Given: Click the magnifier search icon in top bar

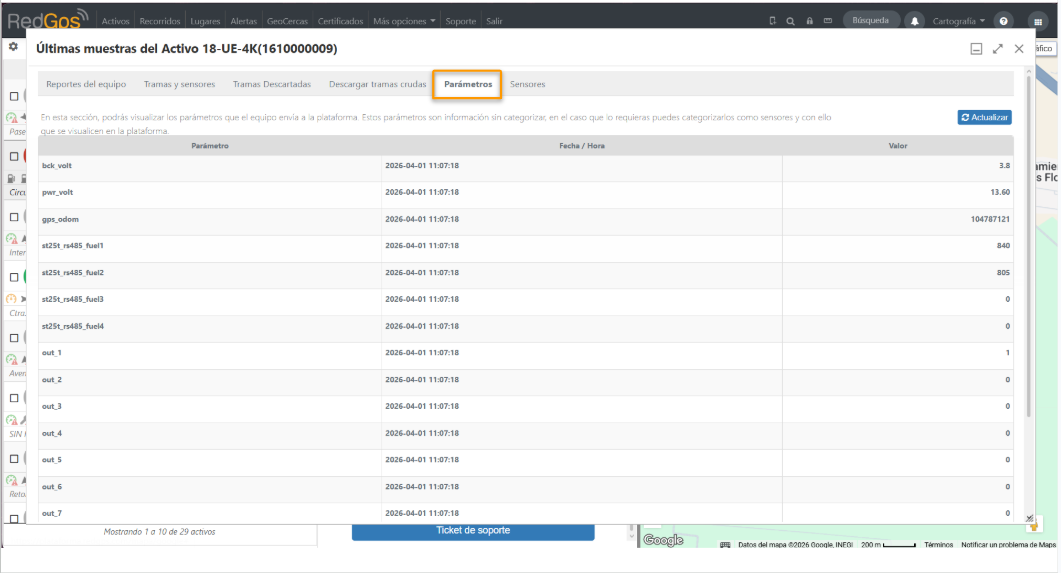Looking at the screenshot, I should point(790,21).
